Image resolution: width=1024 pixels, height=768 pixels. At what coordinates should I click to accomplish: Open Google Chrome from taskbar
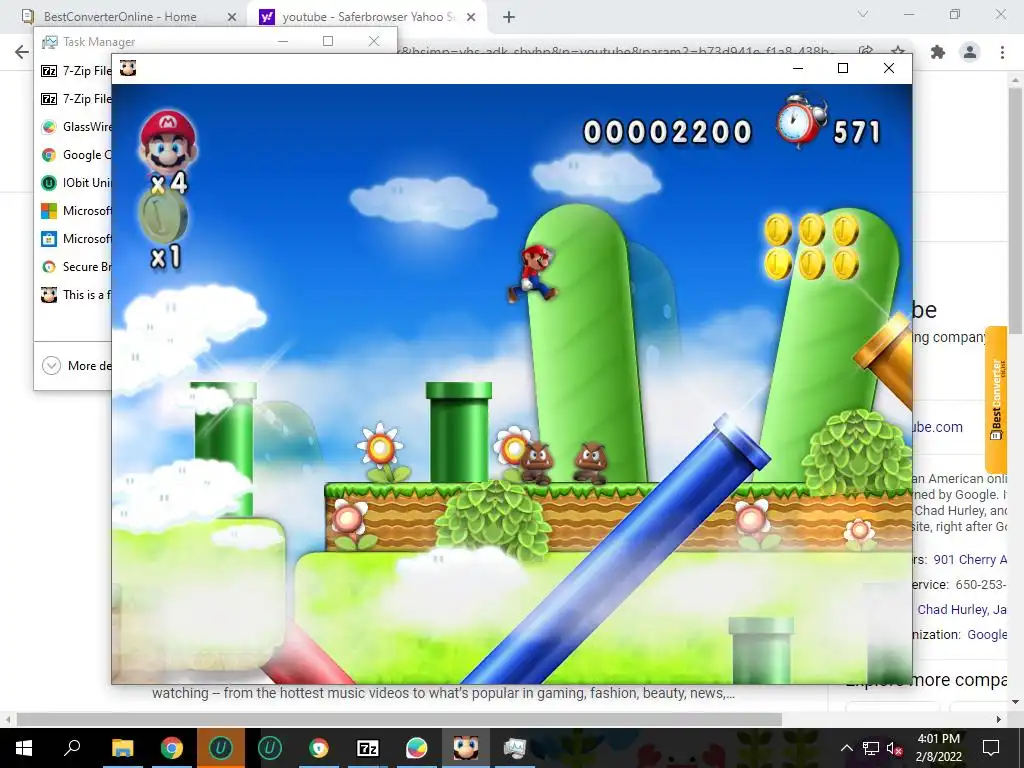coord(171,748)
